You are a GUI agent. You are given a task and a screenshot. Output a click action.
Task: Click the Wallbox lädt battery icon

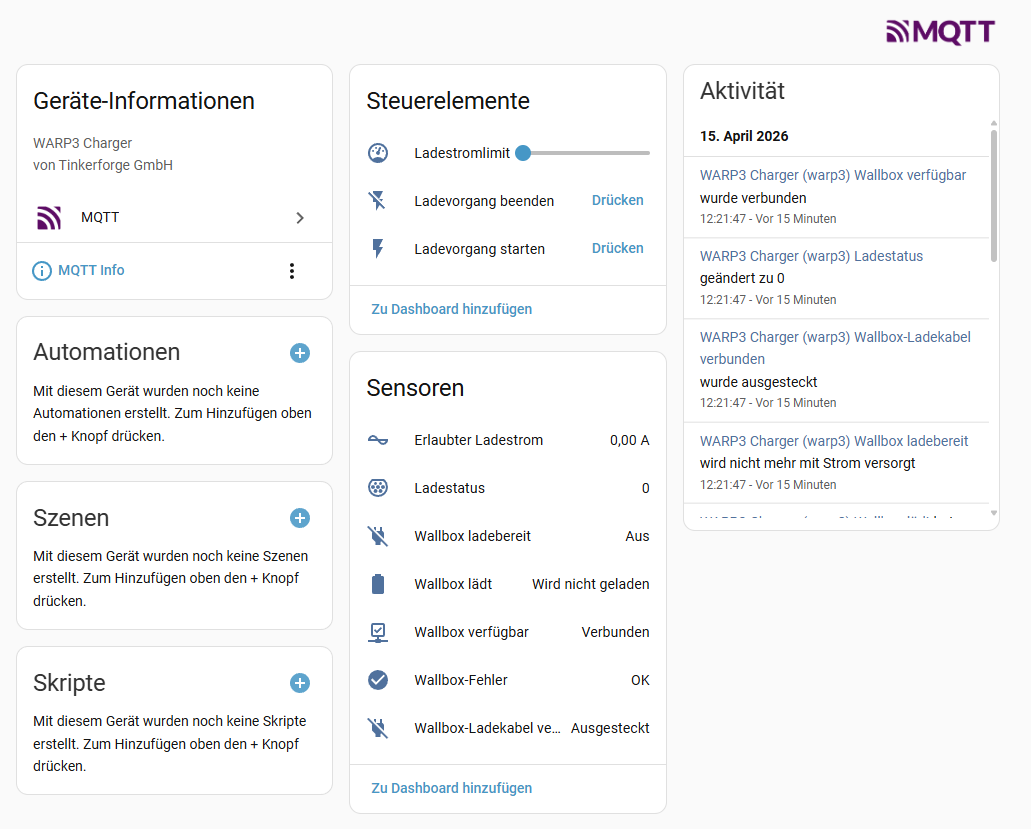point(378,584)
